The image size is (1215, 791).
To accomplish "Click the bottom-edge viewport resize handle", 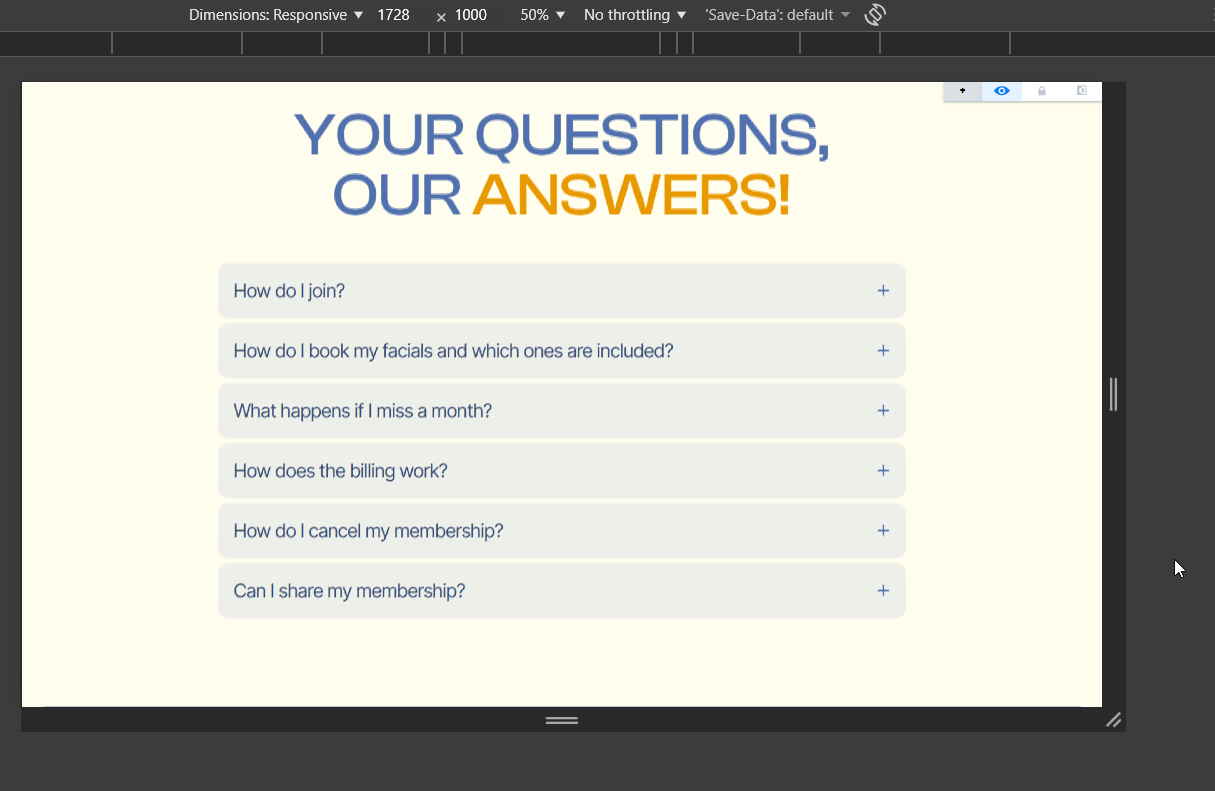I will (x=562, y=720).
